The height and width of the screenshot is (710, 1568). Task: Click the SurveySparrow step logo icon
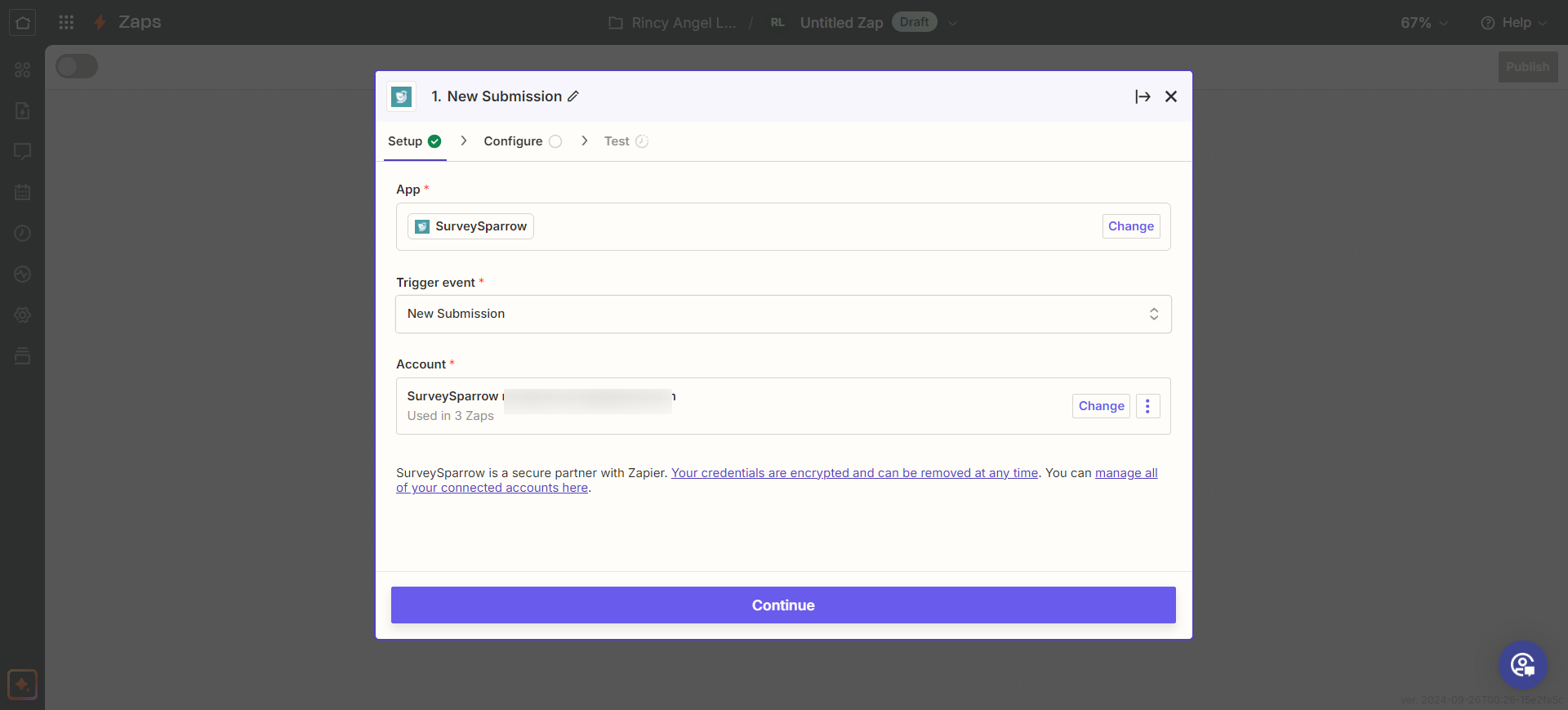401,96
